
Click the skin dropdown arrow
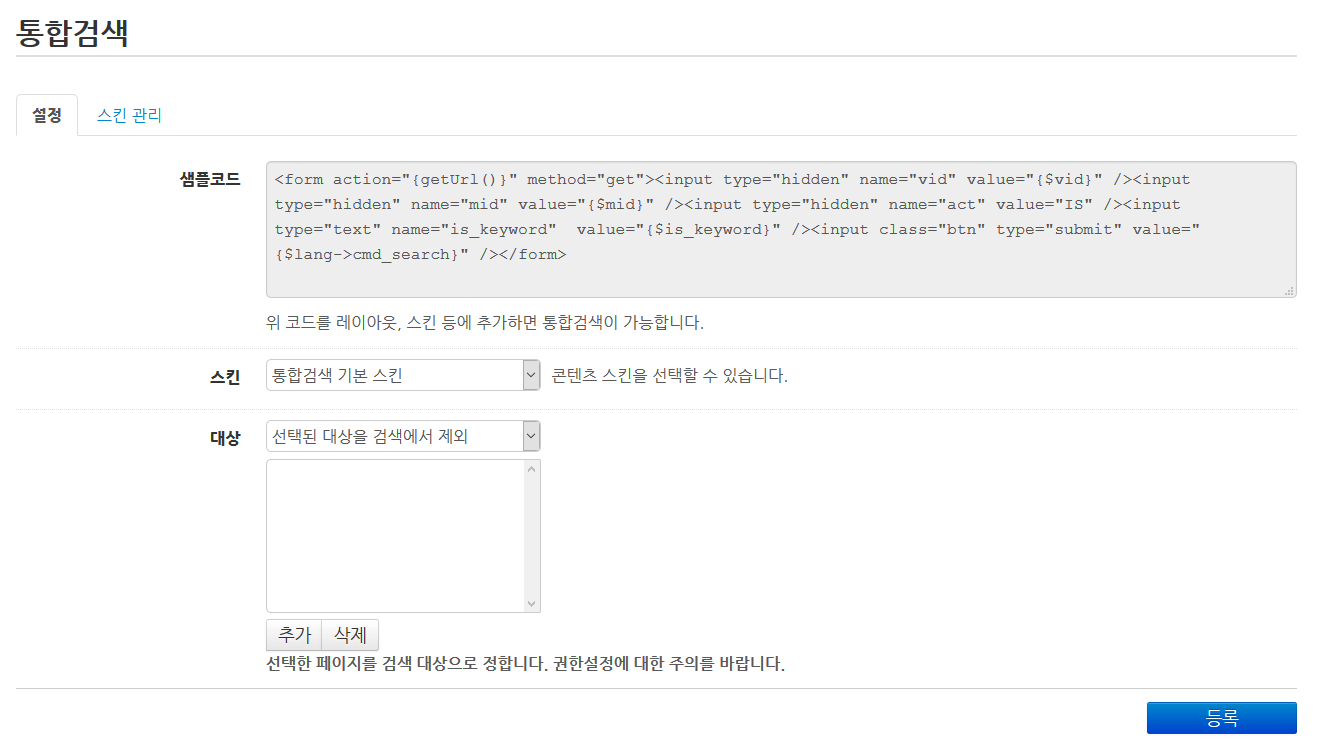(531, 374)
